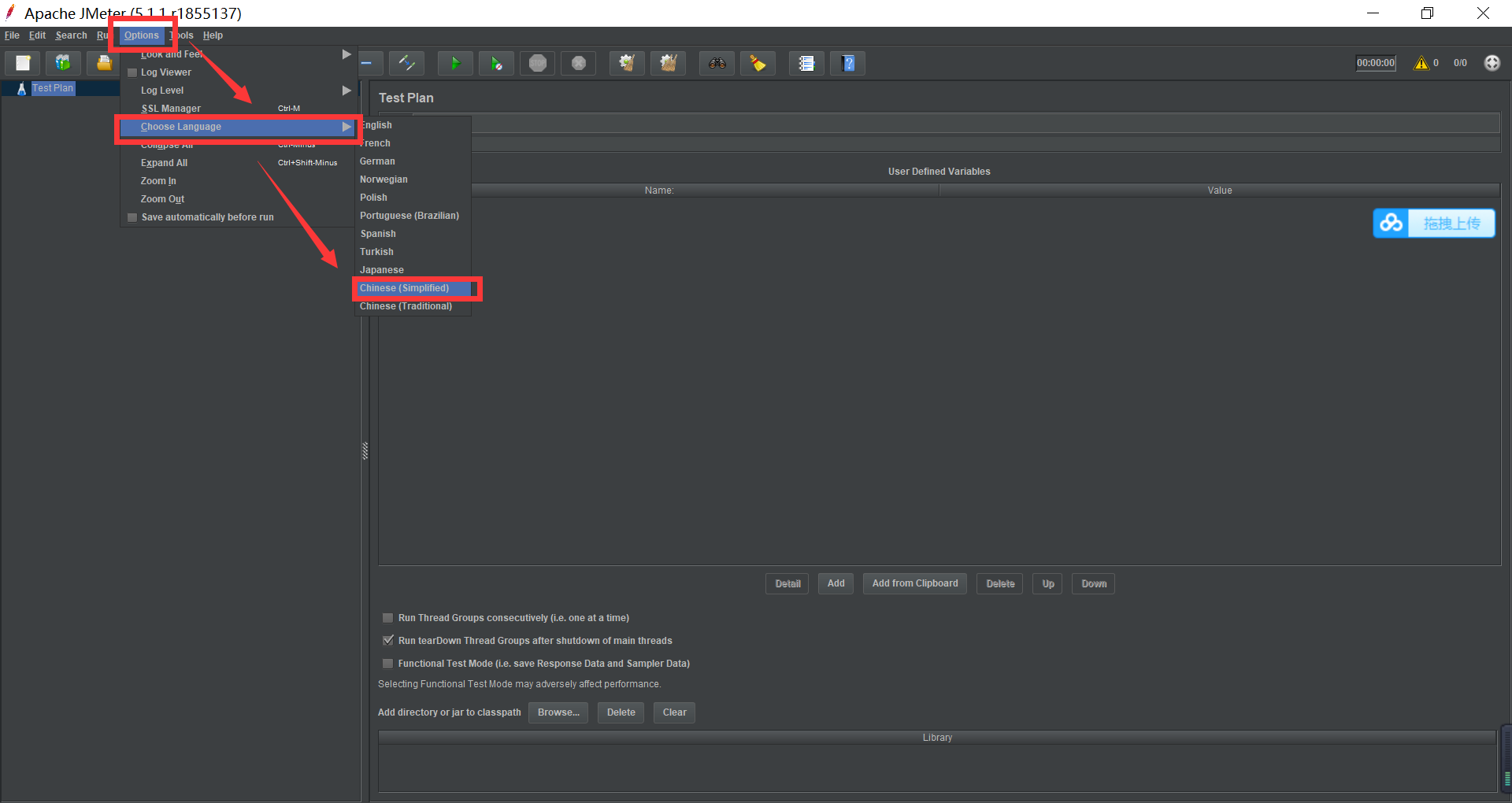Click the Name column header
The image size is (1512, 803).
tap(659, 191)
